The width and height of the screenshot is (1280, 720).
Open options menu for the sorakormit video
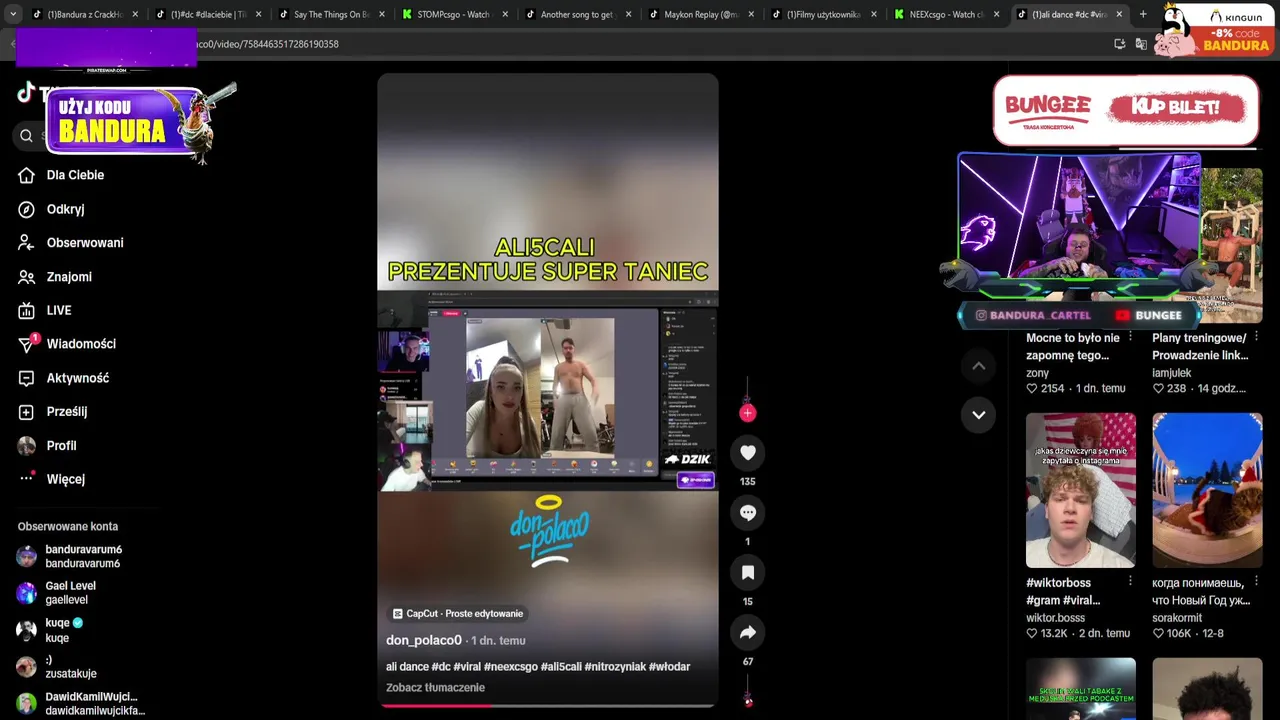pos(1257,582)
